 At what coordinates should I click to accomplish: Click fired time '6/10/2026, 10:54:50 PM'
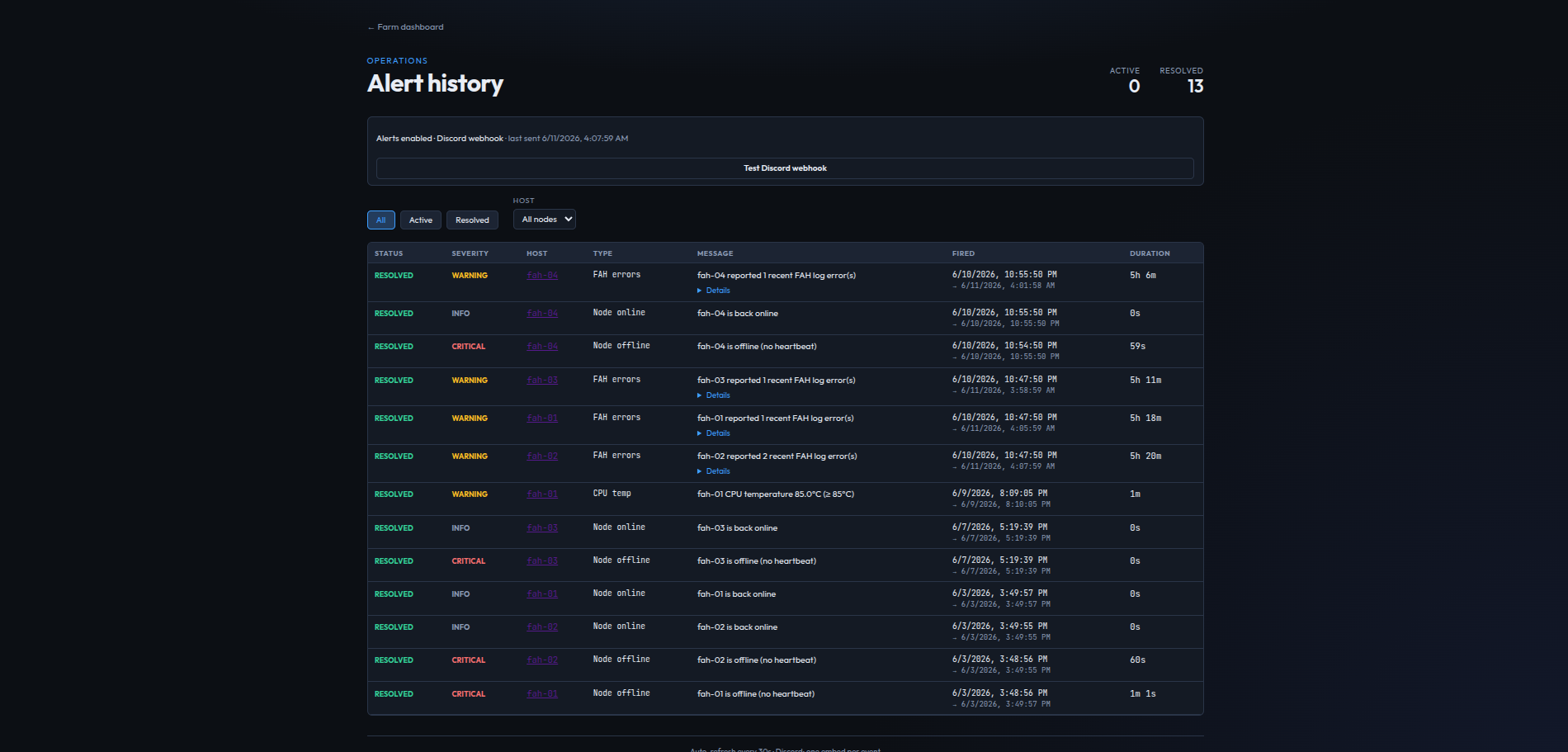(x=1004, y=346)
